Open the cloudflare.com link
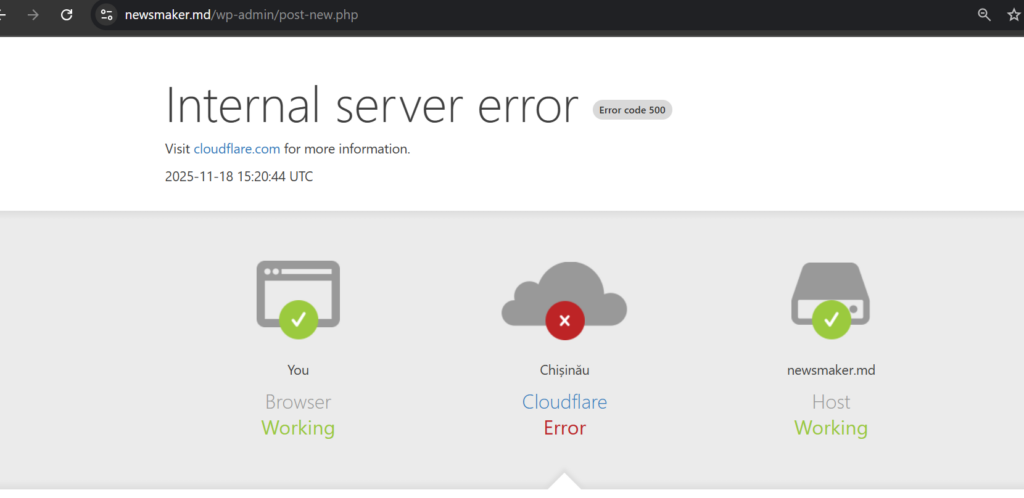The height and width of the screenshot is (498, 1024). coord(237,149)
